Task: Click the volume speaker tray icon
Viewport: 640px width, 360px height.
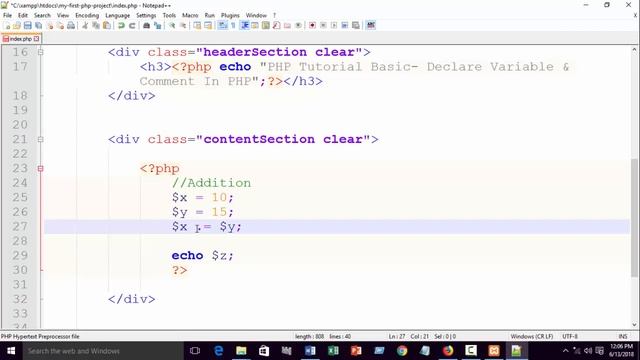Action: pos(588,351)
